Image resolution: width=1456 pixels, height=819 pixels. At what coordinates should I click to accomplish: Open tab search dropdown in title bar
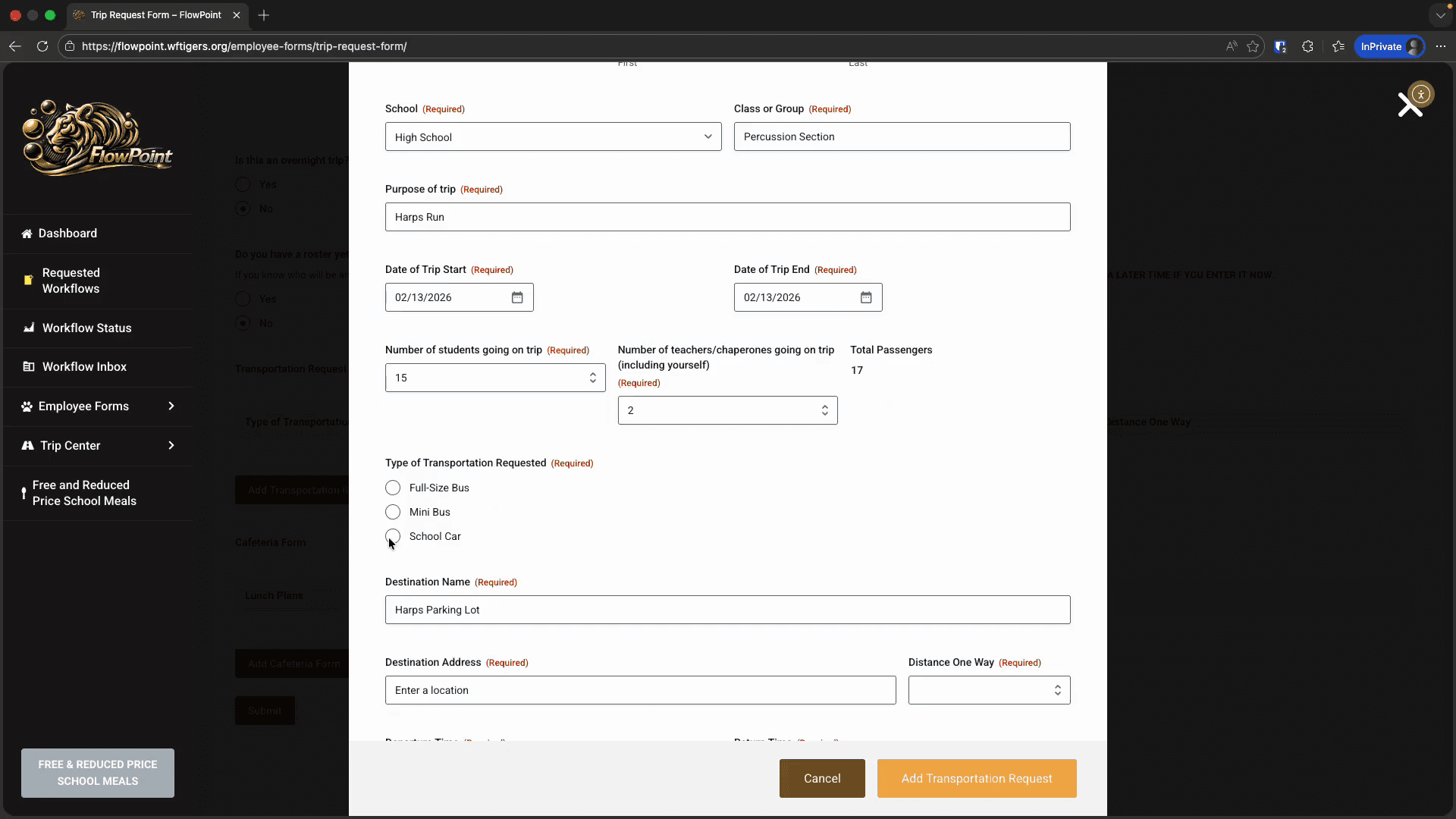click(x=1440, y=15)
